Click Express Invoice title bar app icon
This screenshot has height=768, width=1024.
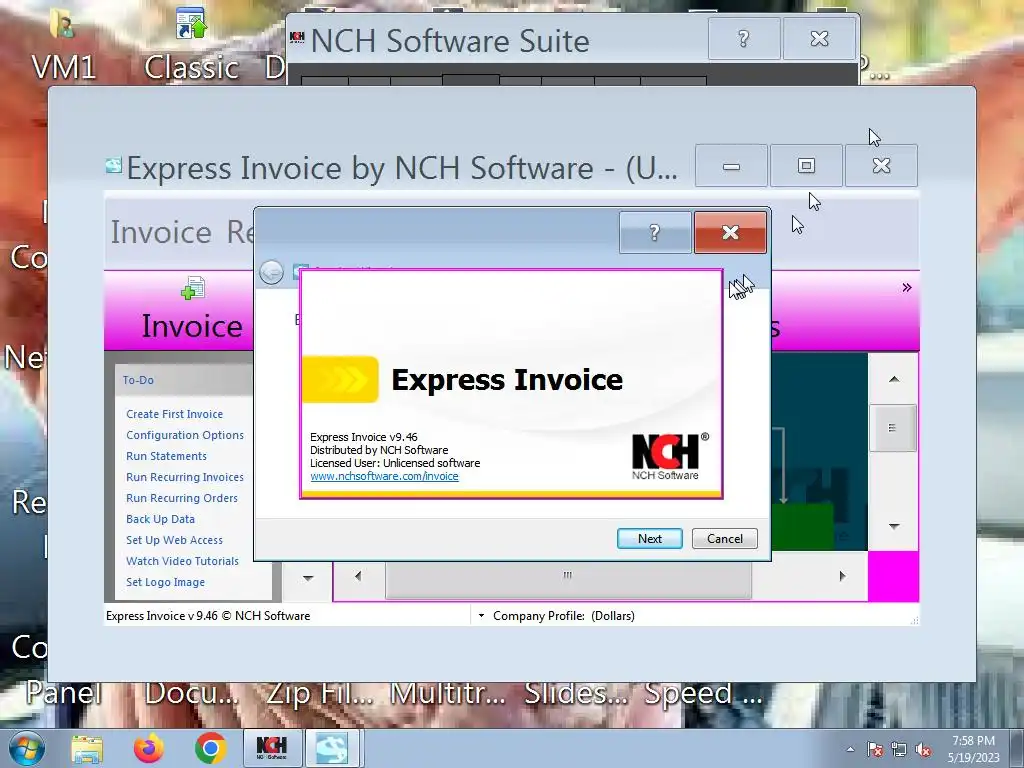pos(114,166)
